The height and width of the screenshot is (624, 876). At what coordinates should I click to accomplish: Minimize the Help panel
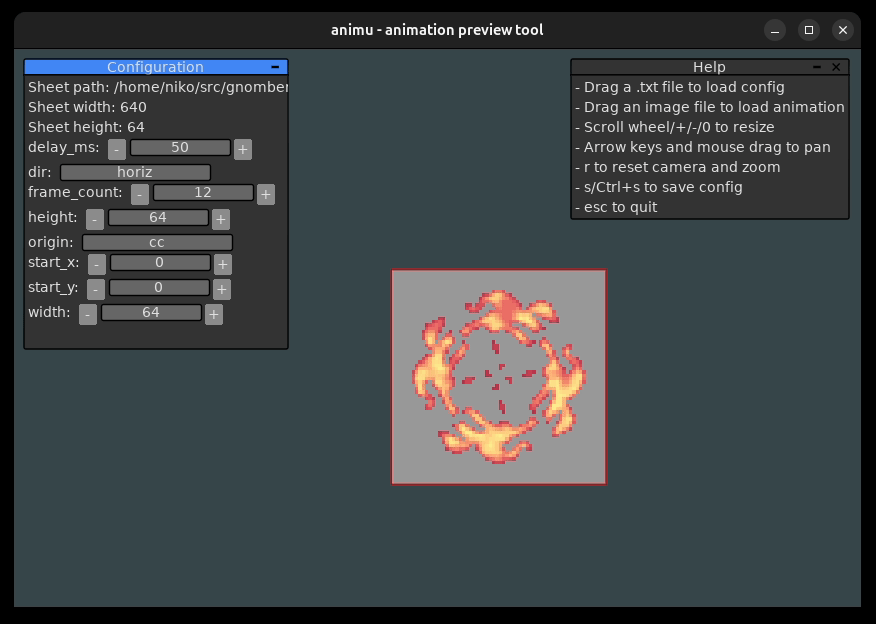pos(817,67)
